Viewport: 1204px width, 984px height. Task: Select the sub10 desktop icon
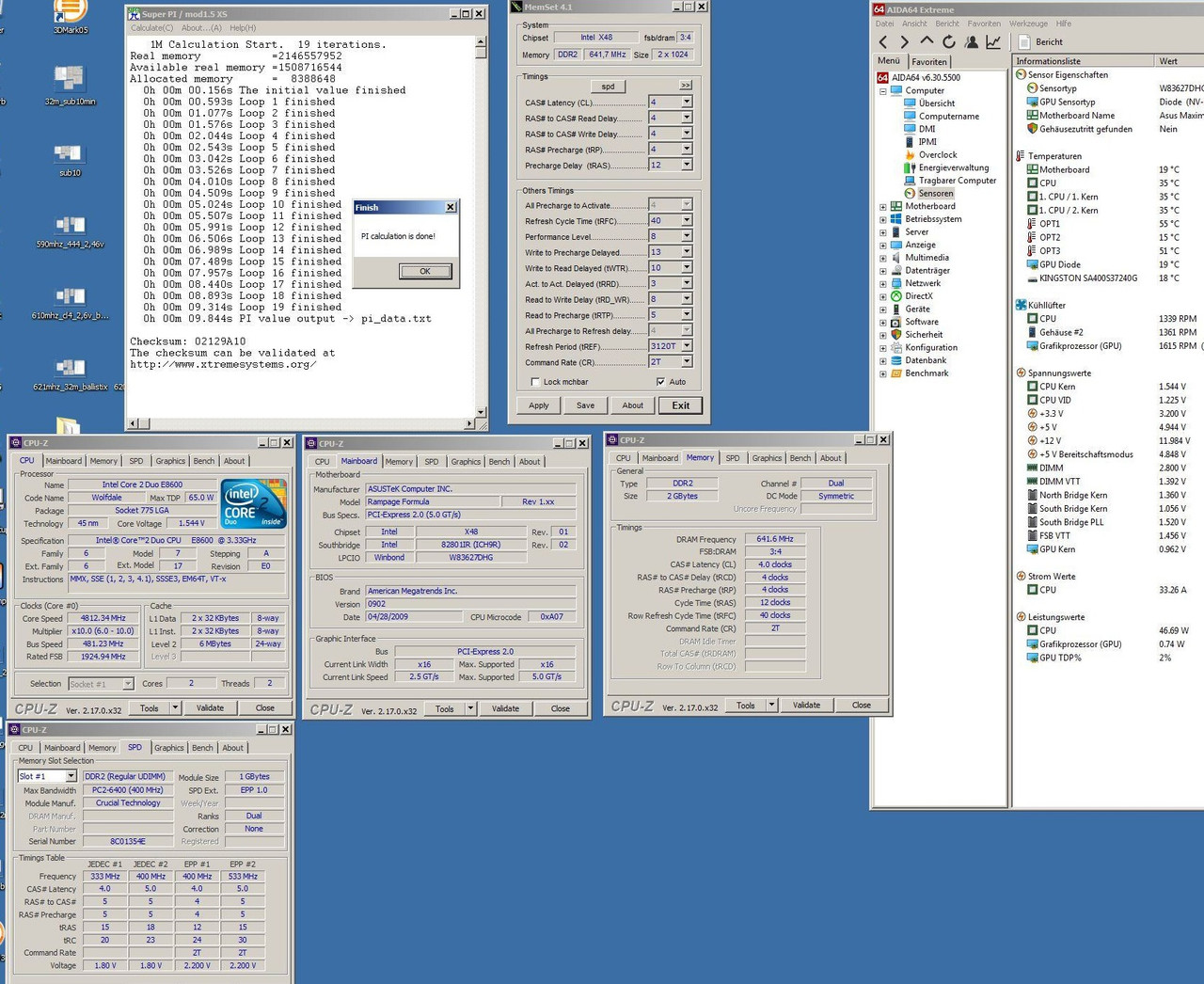click(70, 161)
